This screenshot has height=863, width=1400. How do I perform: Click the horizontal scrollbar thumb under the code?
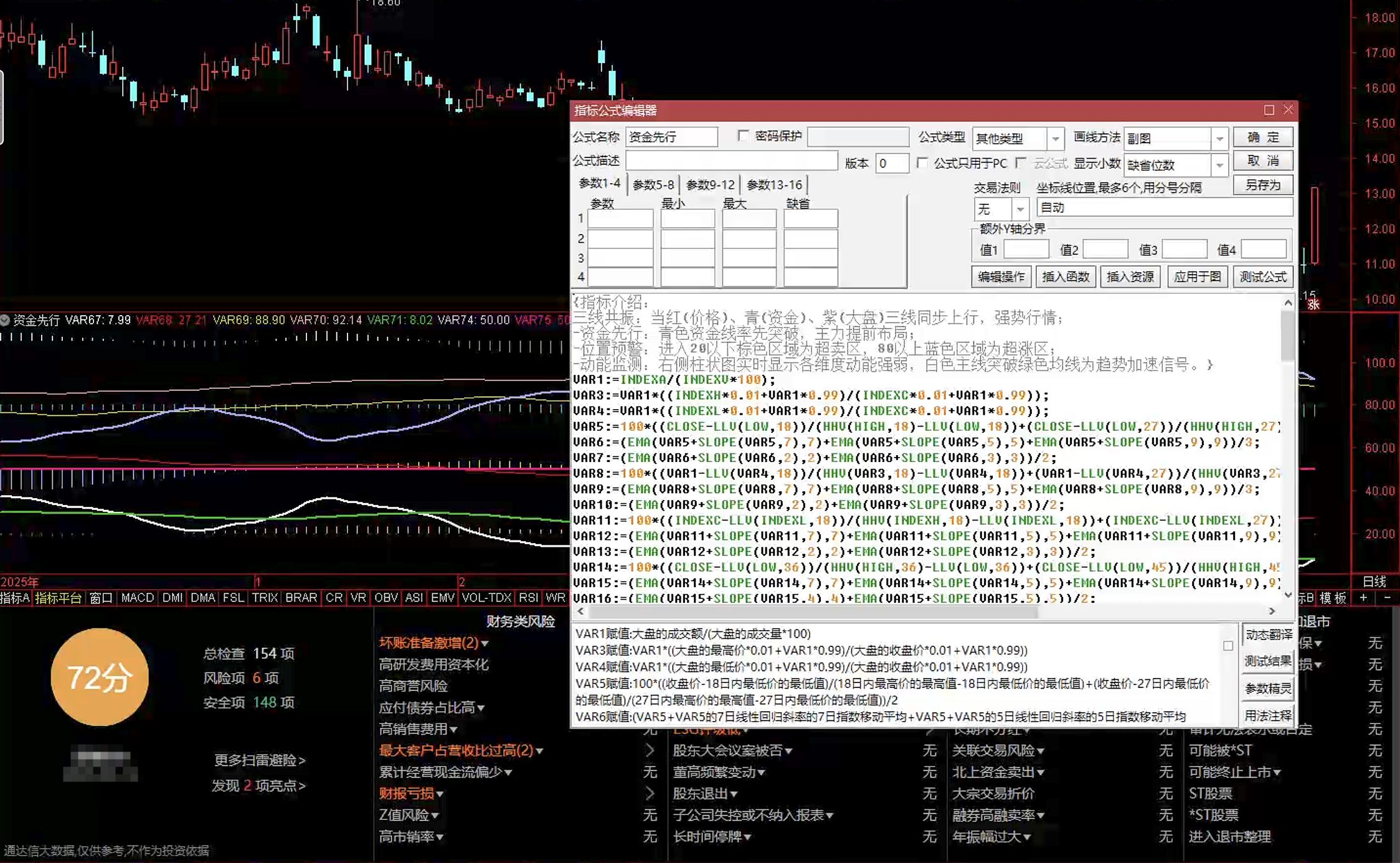pyautogui.click(x=813, y=611)
